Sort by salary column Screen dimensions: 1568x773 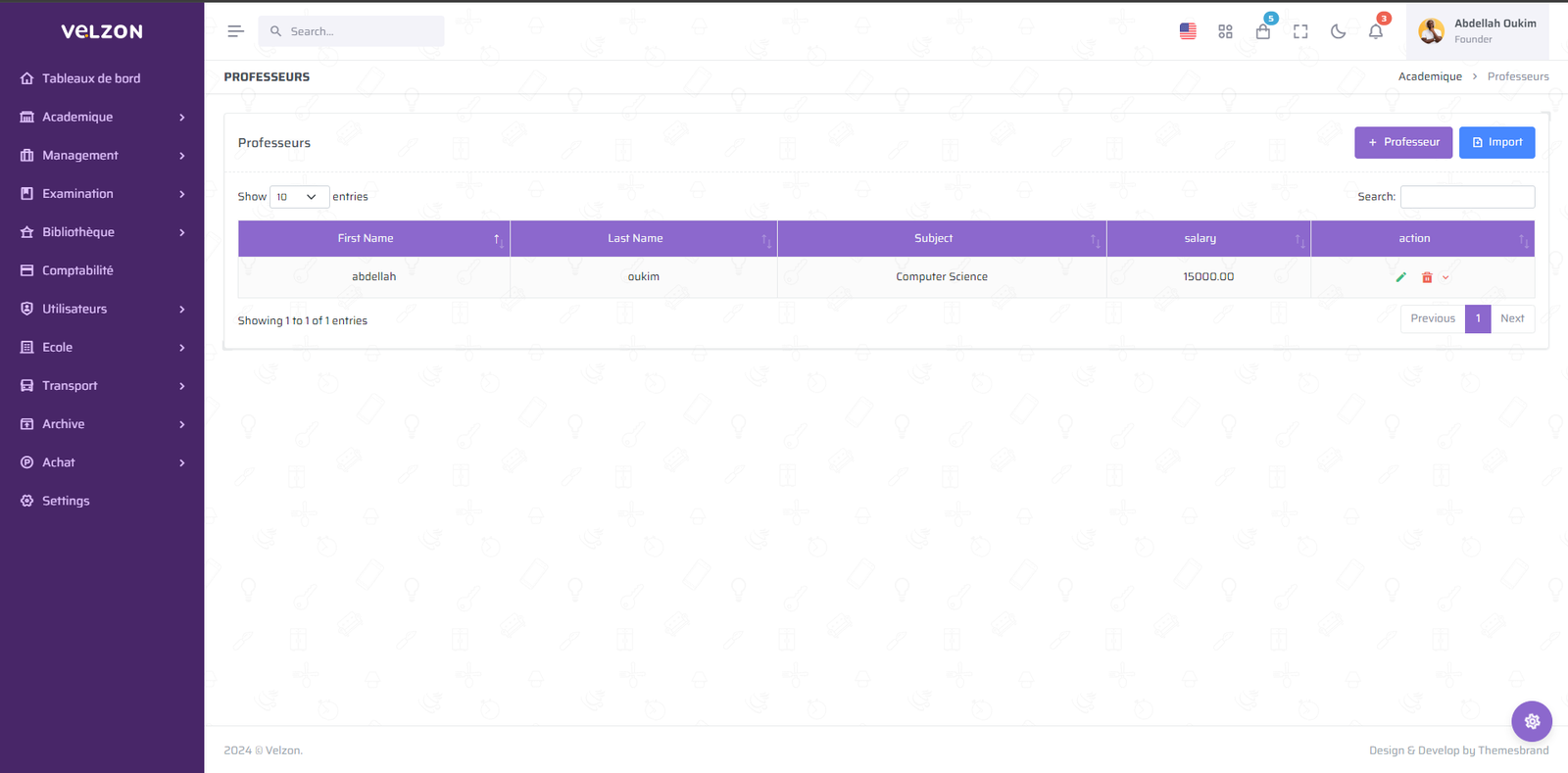click(1208, 238)
